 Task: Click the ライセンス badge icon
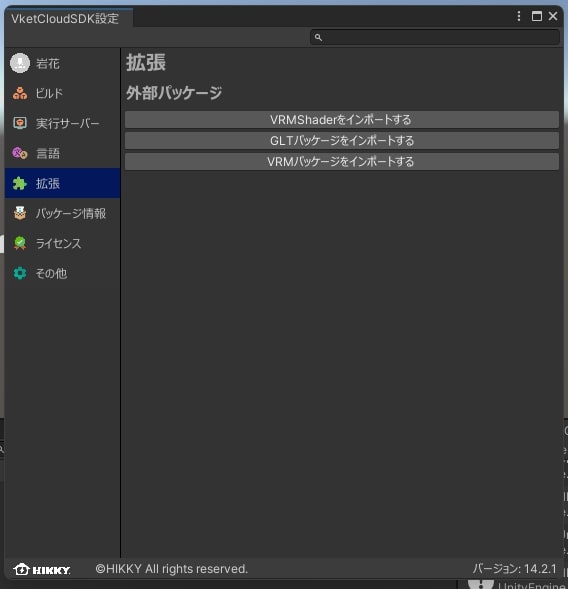pyautogui.click(x=20, y=243)
